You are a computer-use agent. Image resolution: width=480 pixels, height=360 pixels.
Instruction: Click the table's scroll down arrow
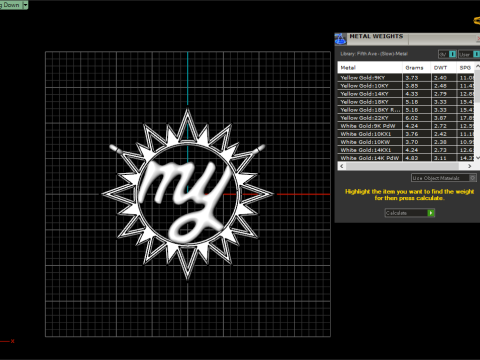click(477, 158)
